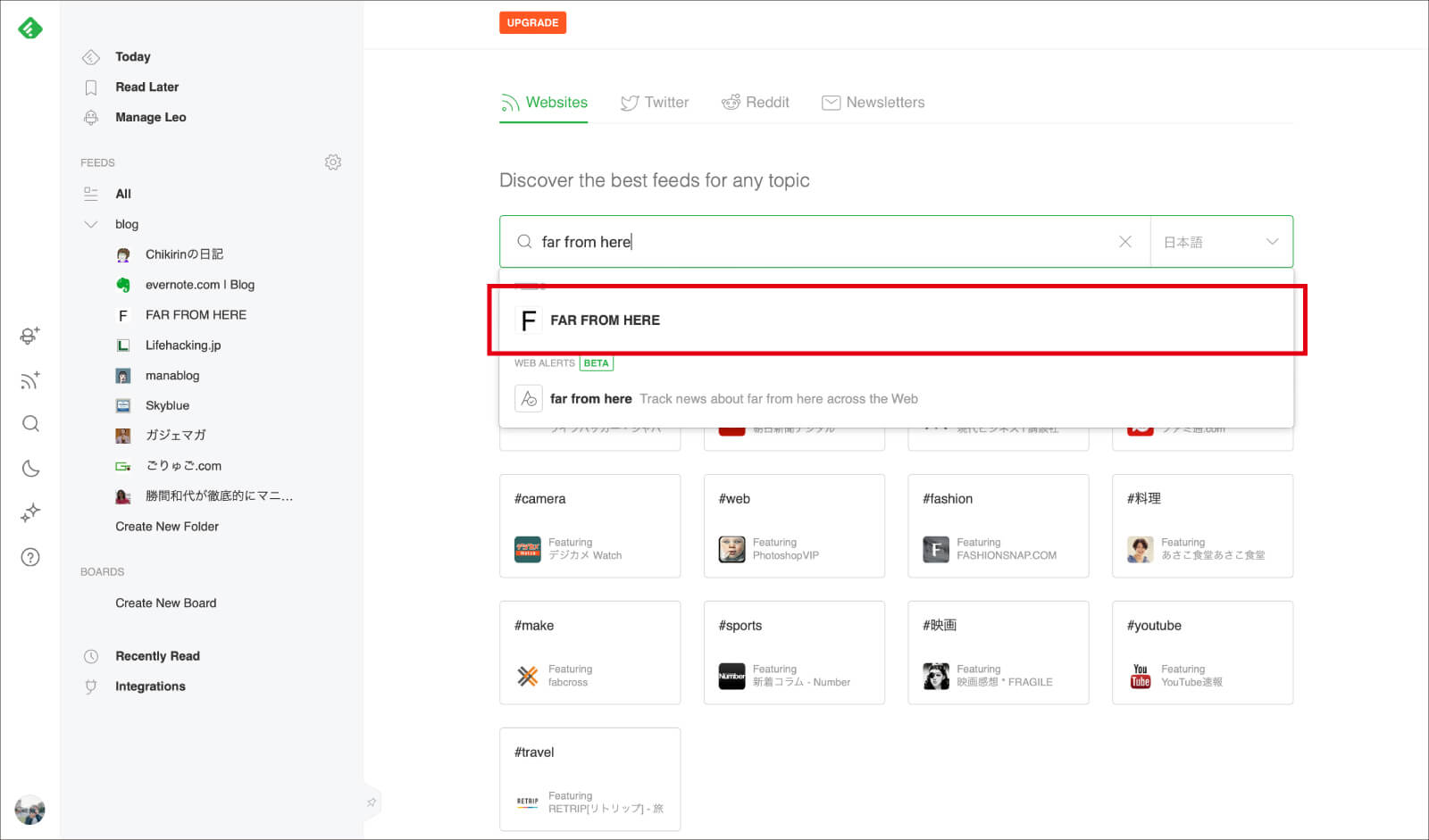This screenshot has width=1429, height=840.
Task: Click the Today icon in sidebar
Action: [91, 57]
